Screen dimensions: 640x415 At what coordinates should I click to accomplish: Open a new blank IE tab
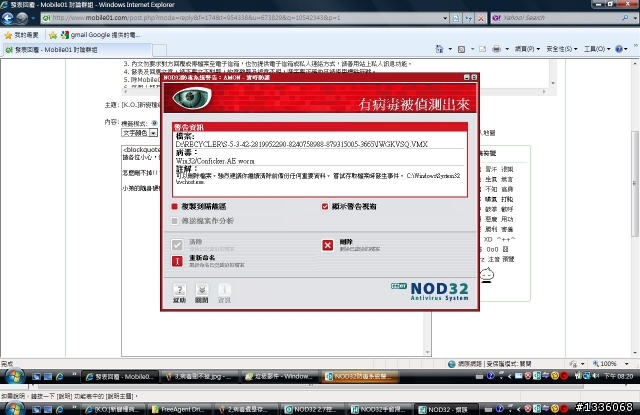pyautogui.click(x=159, y=50)
